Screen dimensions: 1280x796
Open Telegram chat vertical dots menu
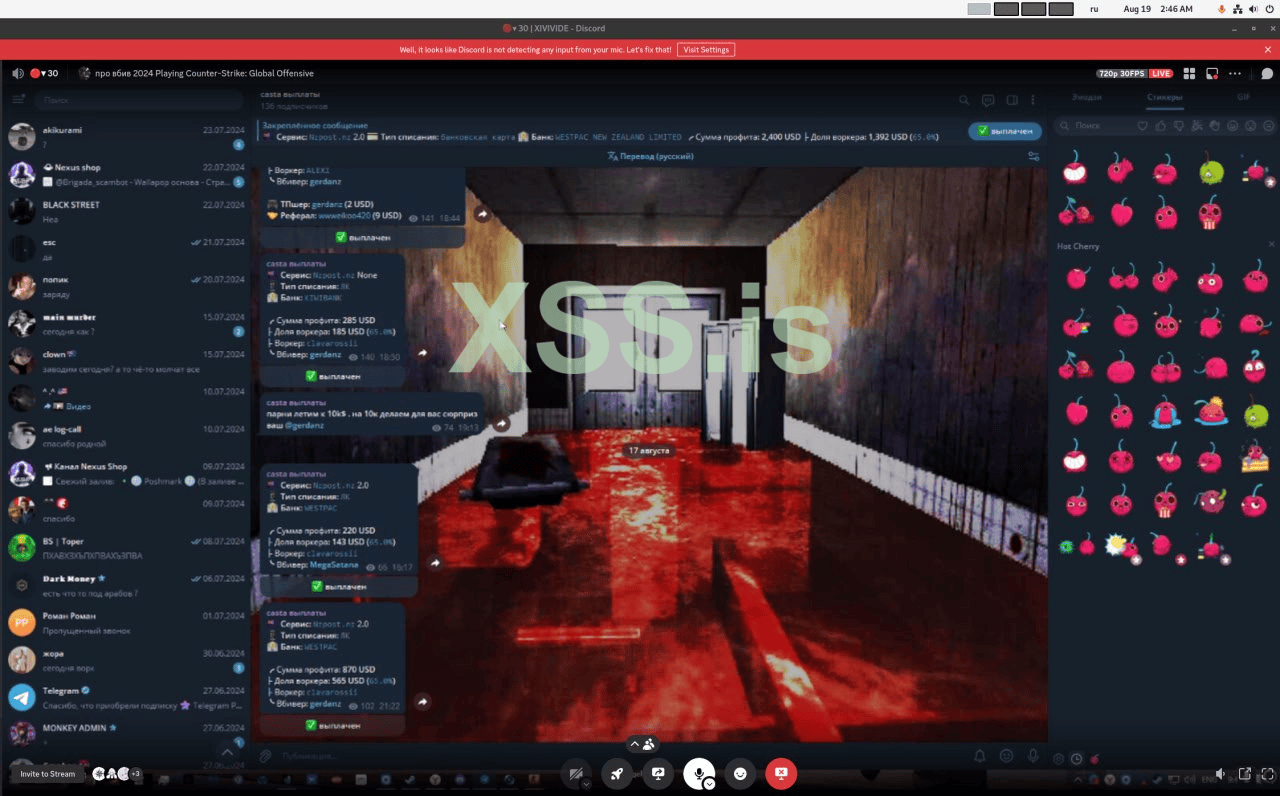pyautogui.click(x=1035, y=100)
